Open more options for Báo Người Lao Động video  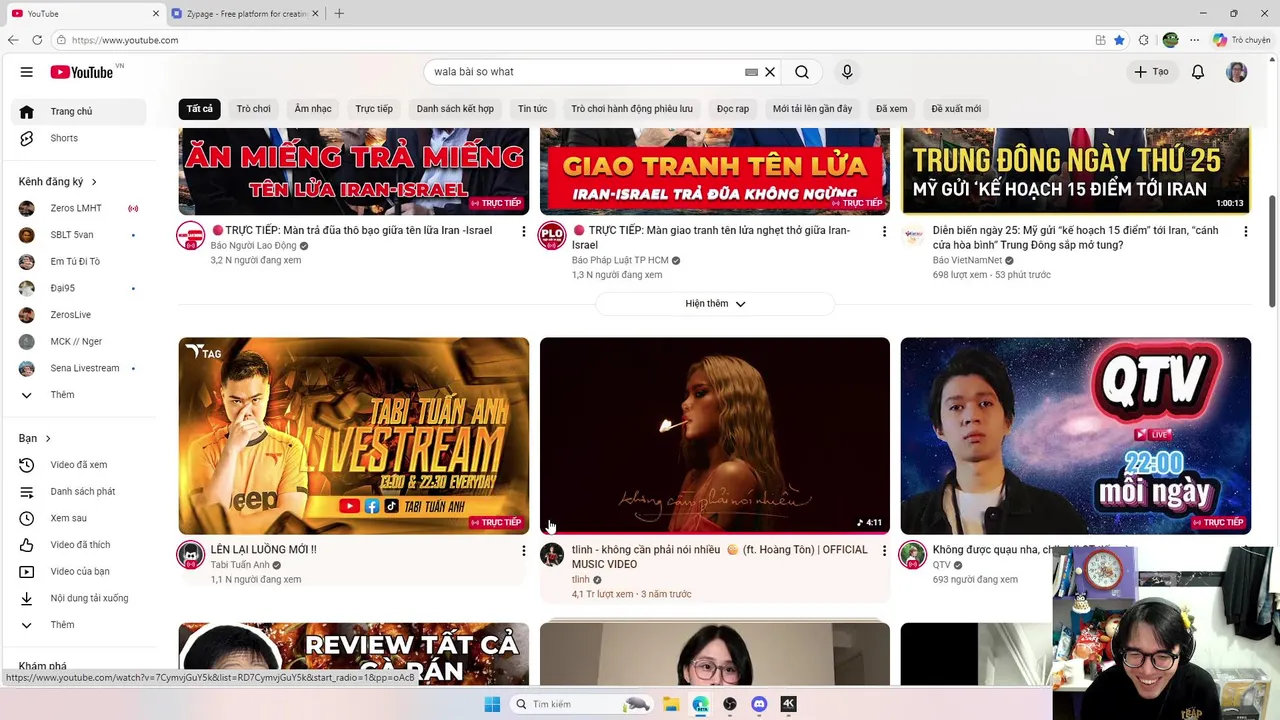tap(523, 231)
